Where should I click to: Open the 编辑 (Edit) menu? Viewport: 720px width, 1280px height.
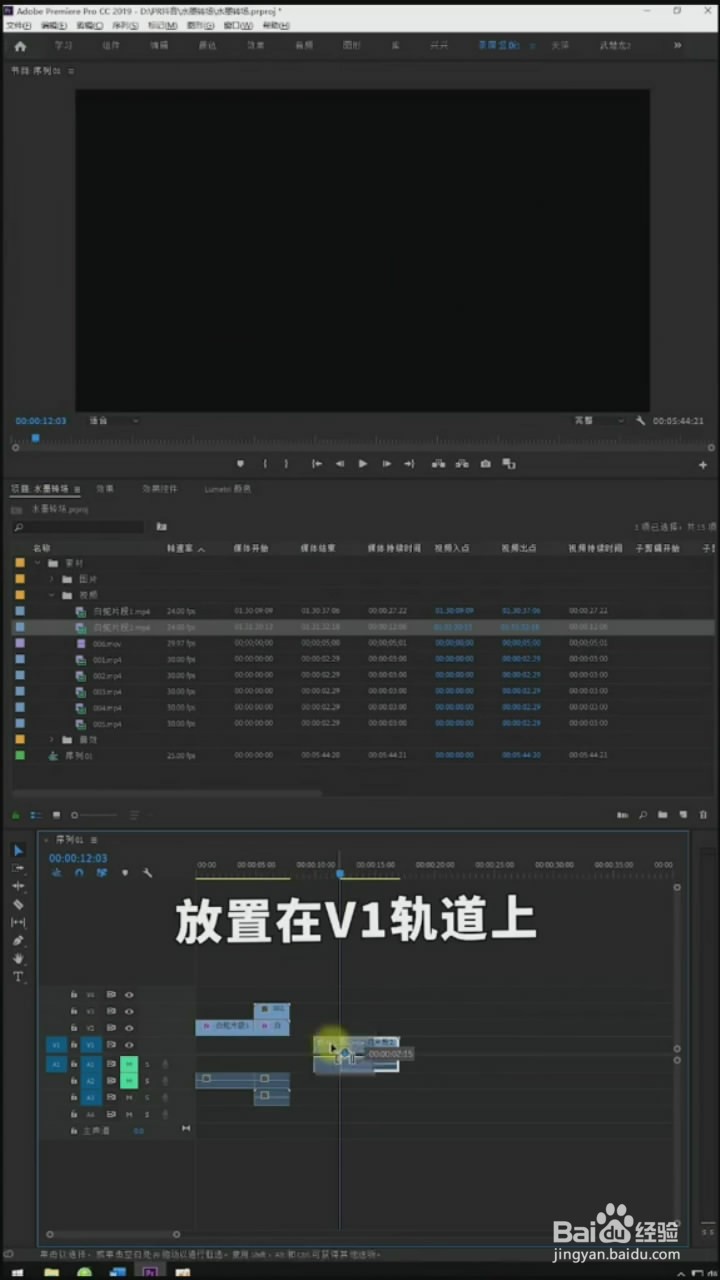click(x=52, y=25)
